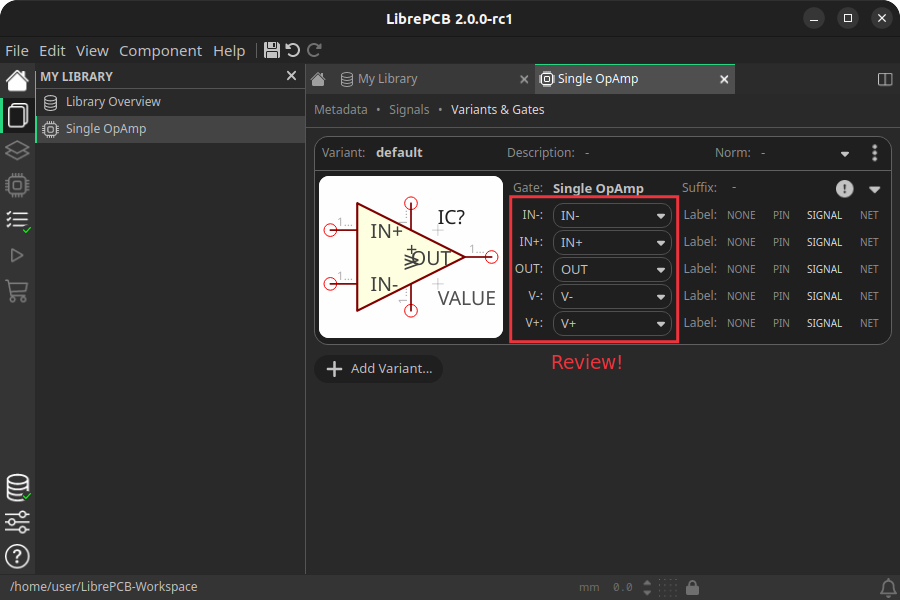
Task: Open the Component menu
Action: pos(160,50)
